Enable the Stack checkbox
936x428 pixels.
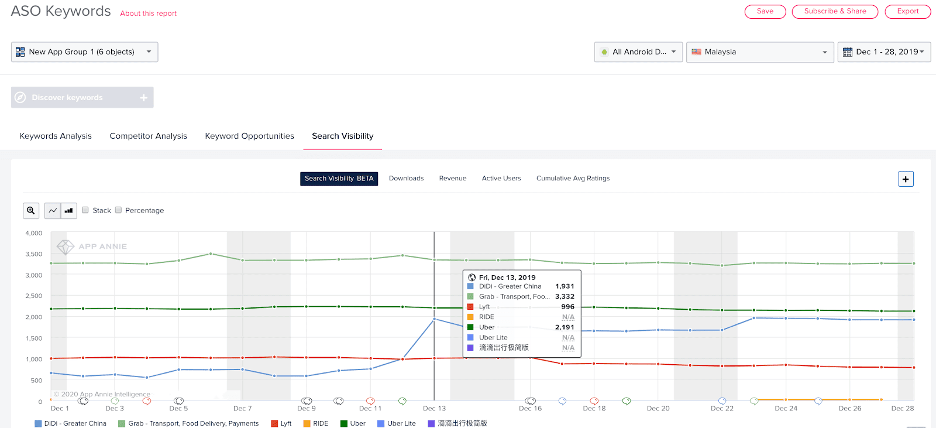tap(86, 210)
